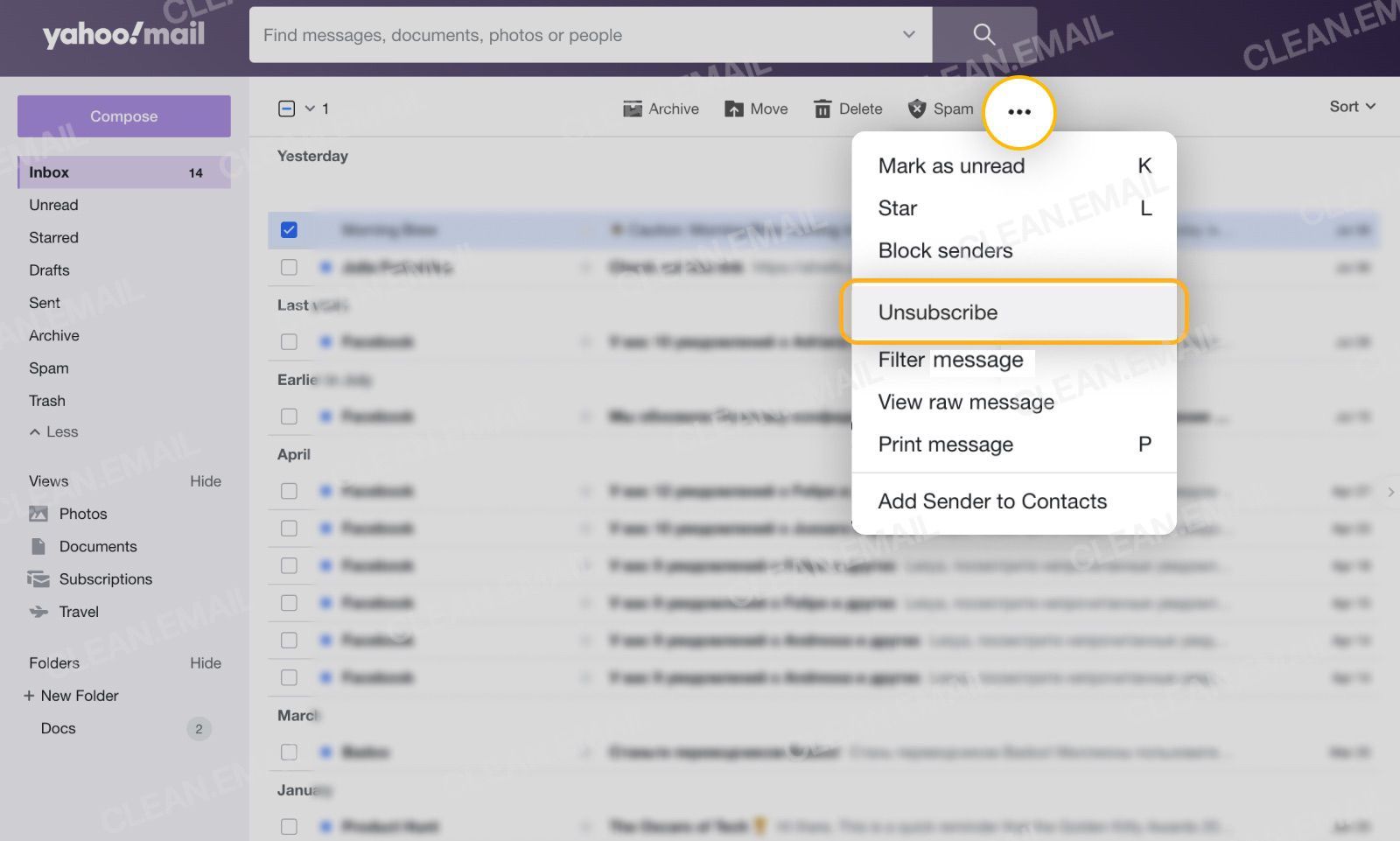Open the Photos view in the sidebar
Image resolution: width=1400 pixels, height=841 pixels.
(x=82, y=514)
